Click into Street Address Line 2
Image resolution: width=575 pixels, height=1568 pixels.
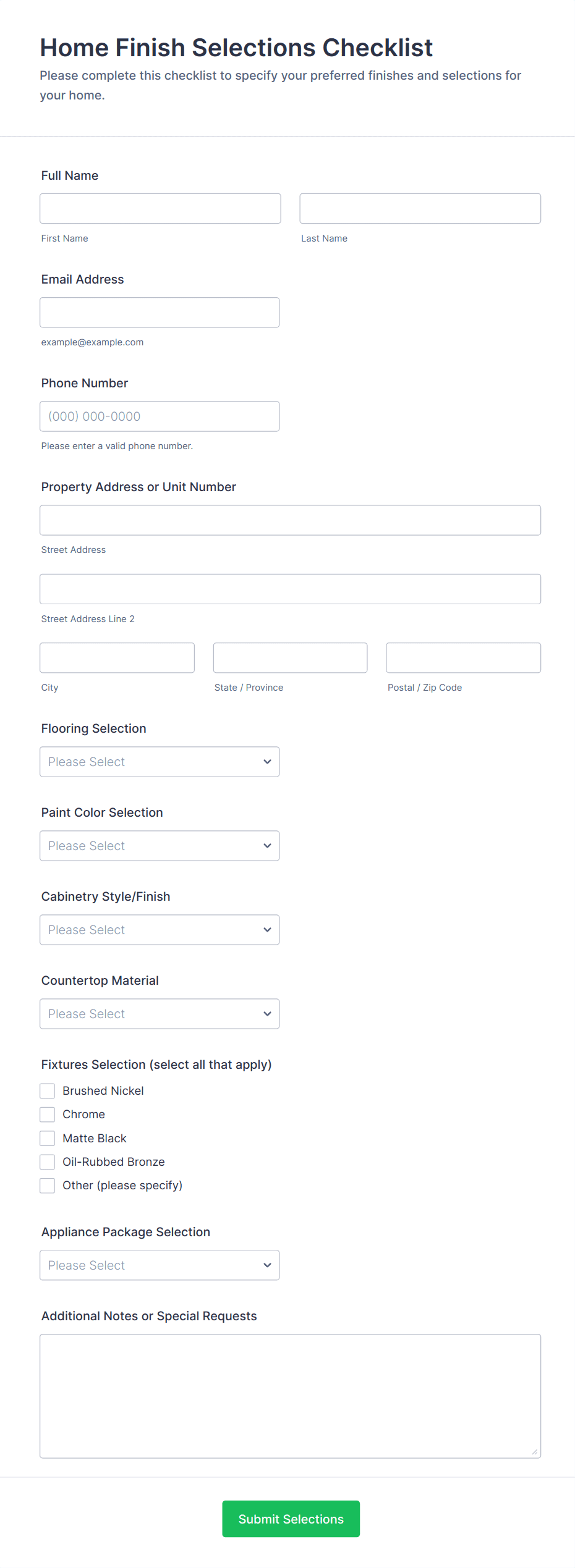tap(290, 588)
